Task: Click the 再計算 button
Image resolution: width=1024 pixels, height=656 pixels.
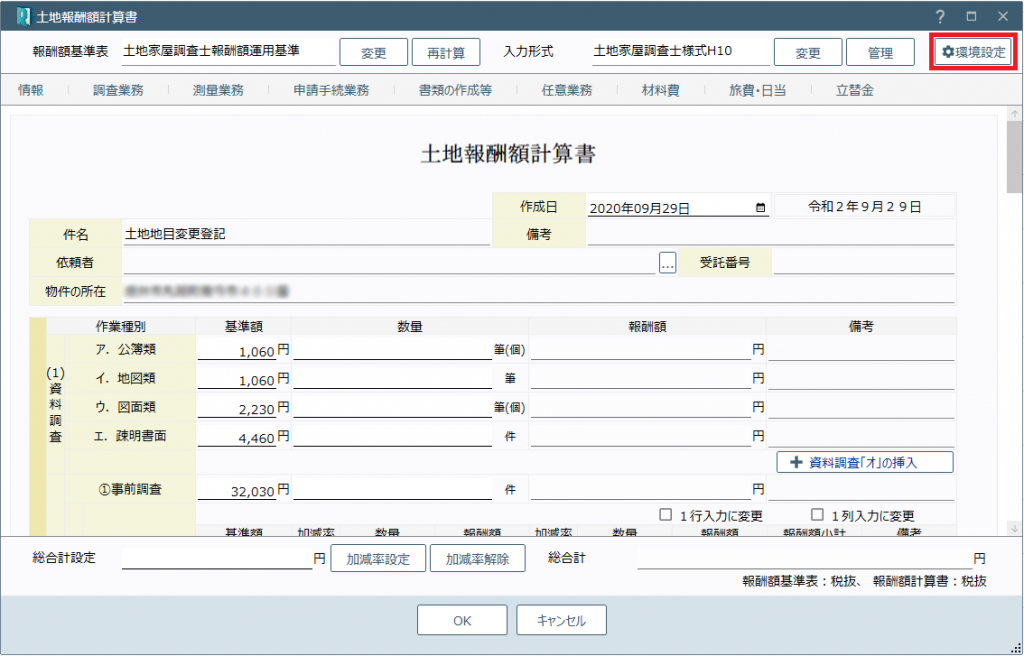Action: pos(446,52)
